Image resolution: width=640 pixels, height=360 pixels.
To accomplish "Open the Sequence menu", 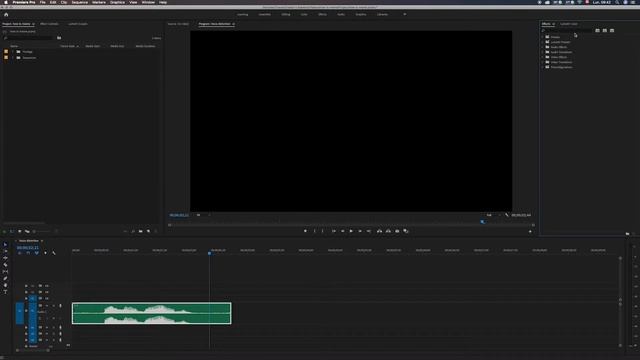I will (80, 2).
